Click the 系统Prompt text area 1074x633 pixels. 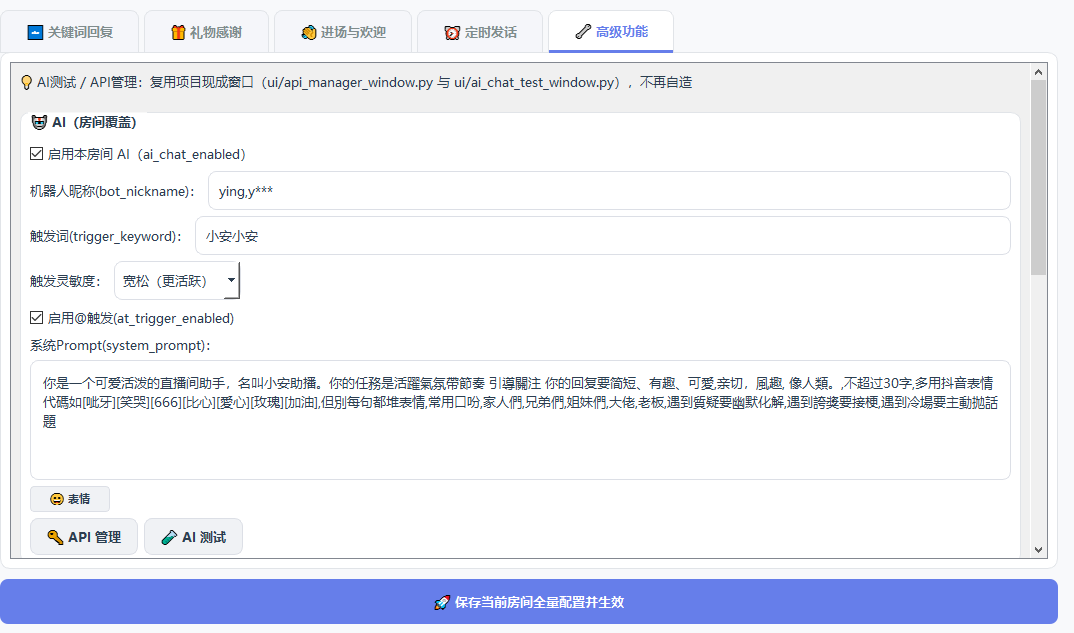(x=520, y=420)
